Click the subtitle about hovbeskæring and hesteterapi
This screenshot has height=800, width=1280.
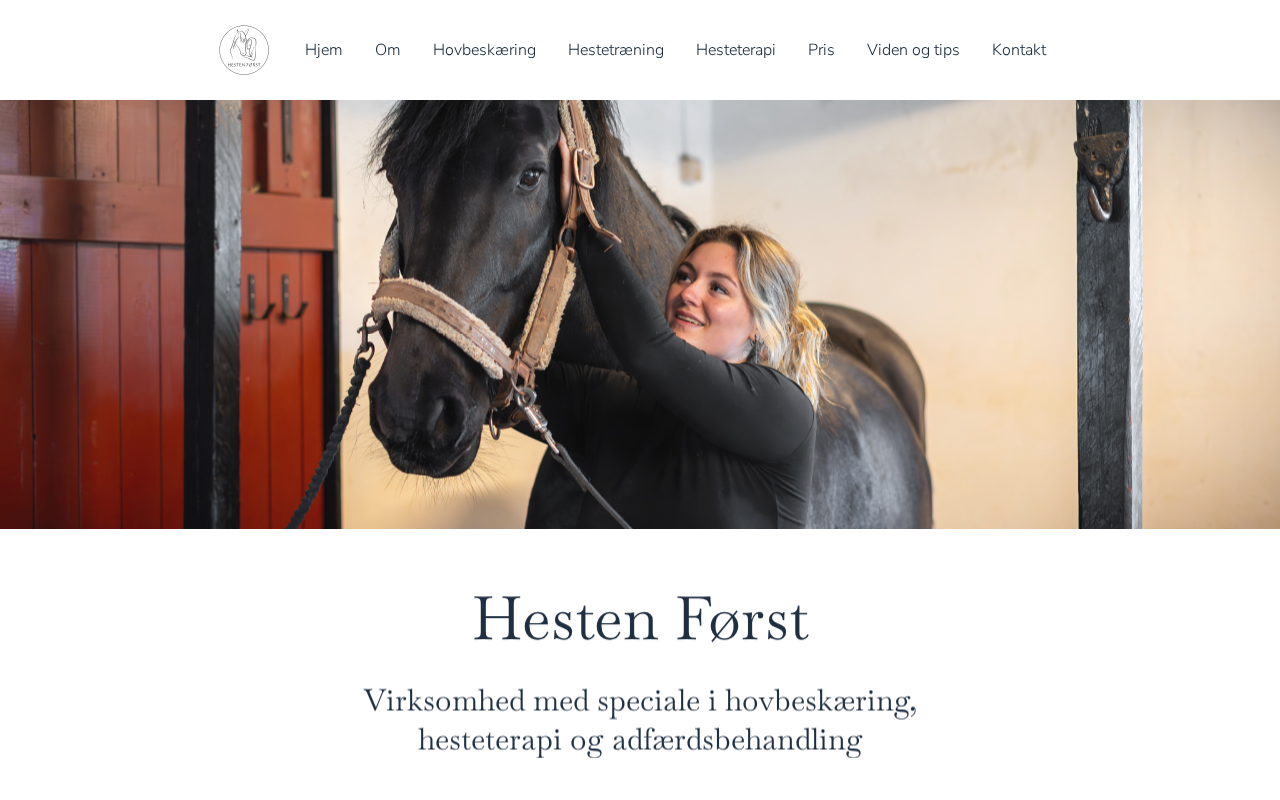[640, 720]
